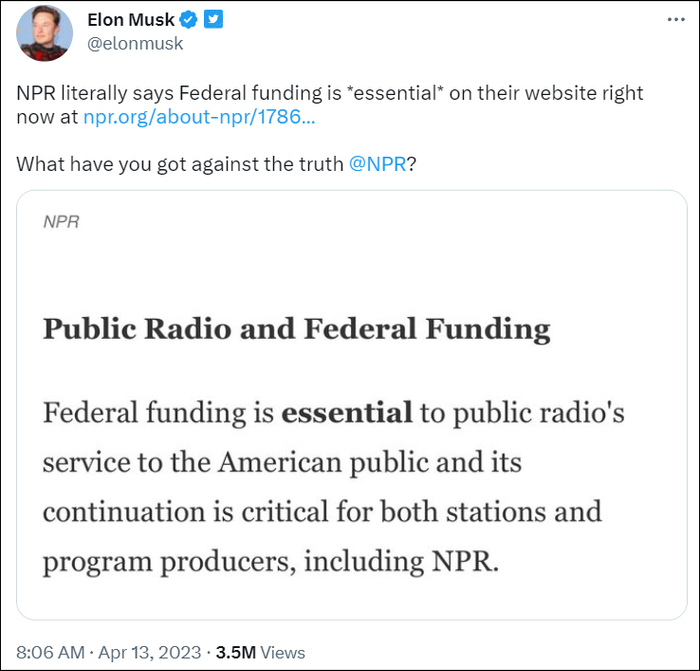700x671 pixels.
Task: Click the @NPR mention
Action: [x=377, y=164]
